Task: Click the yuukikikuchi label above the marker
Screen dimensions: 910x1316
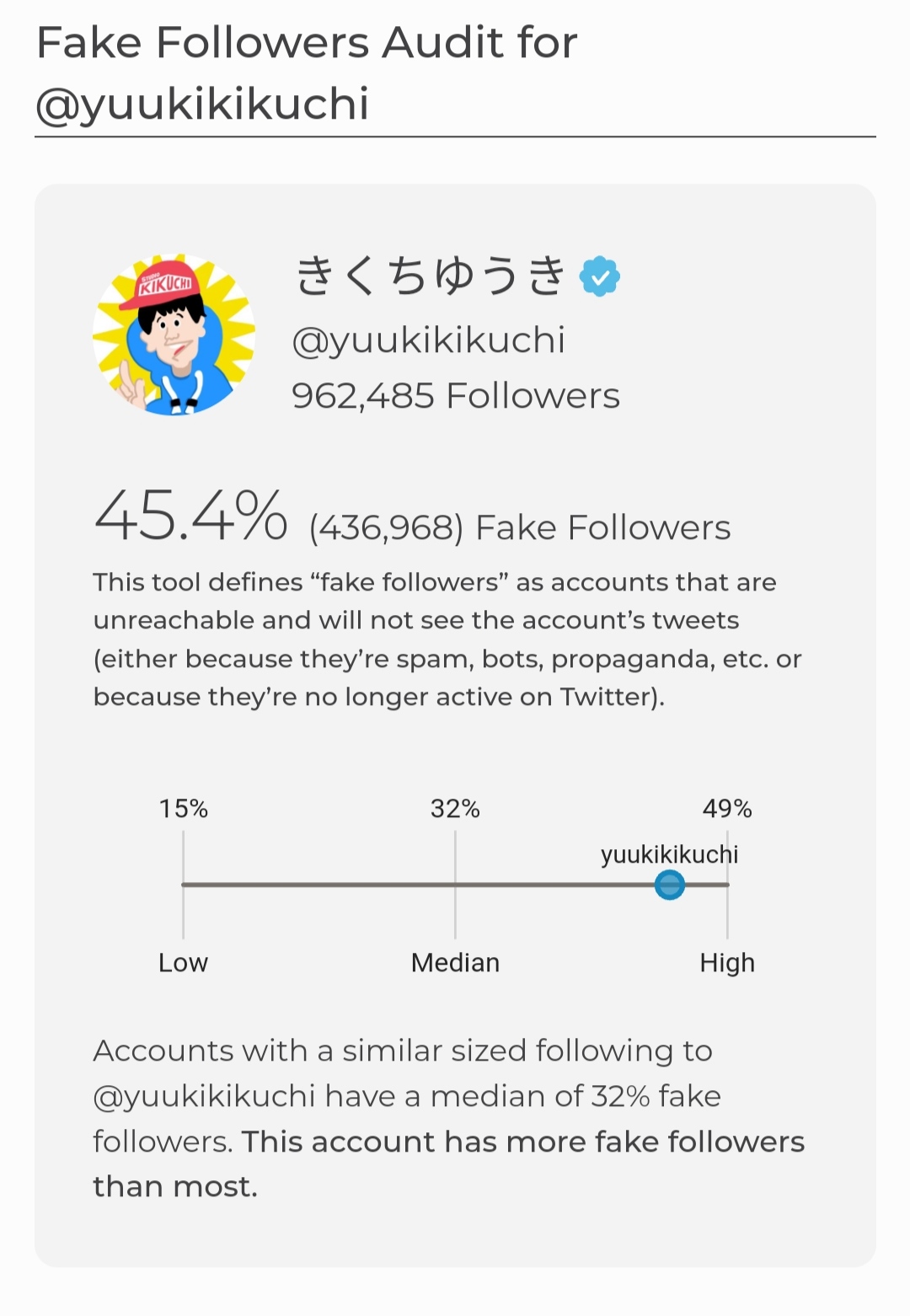Action: point(669,854)
